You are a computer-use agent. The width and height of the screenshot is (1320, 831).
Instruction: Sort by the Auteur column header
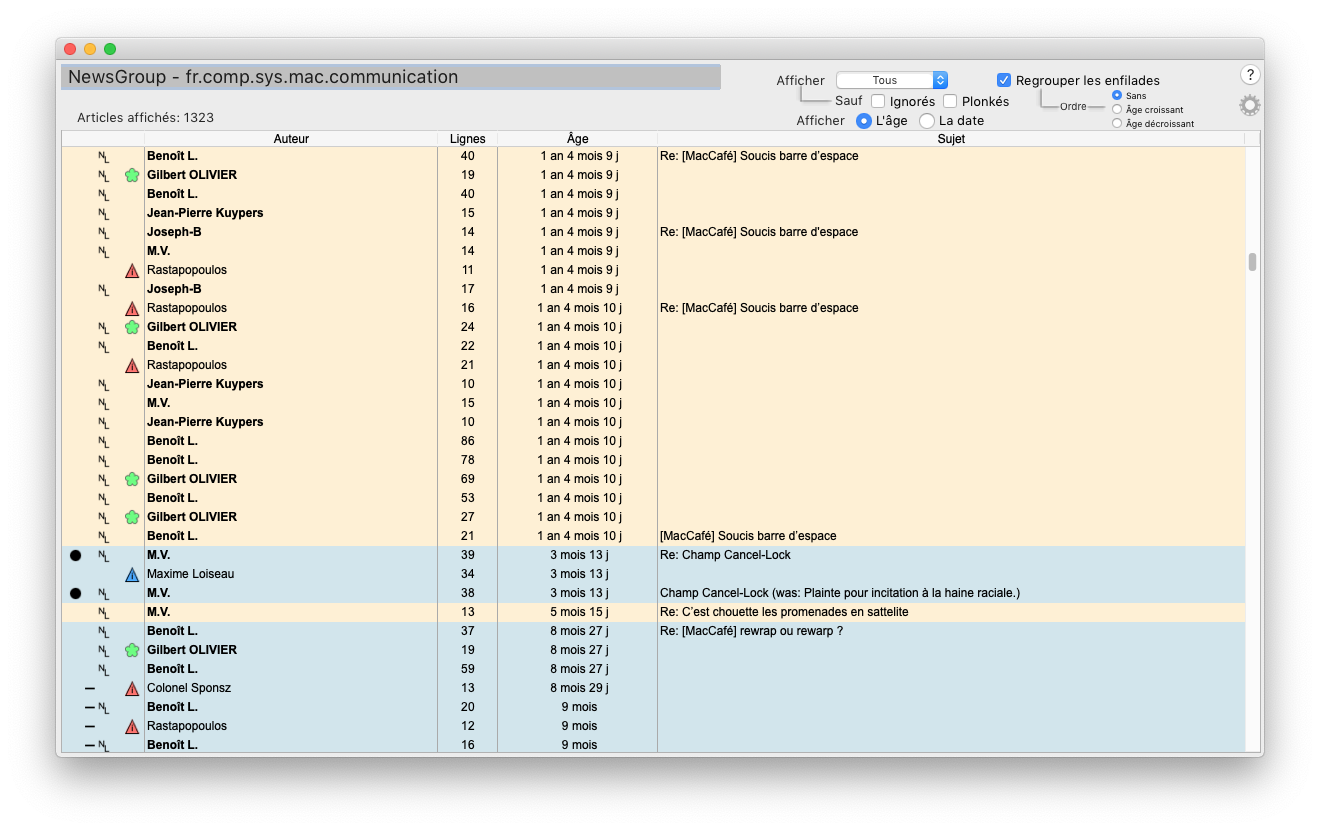pos(291,139)
